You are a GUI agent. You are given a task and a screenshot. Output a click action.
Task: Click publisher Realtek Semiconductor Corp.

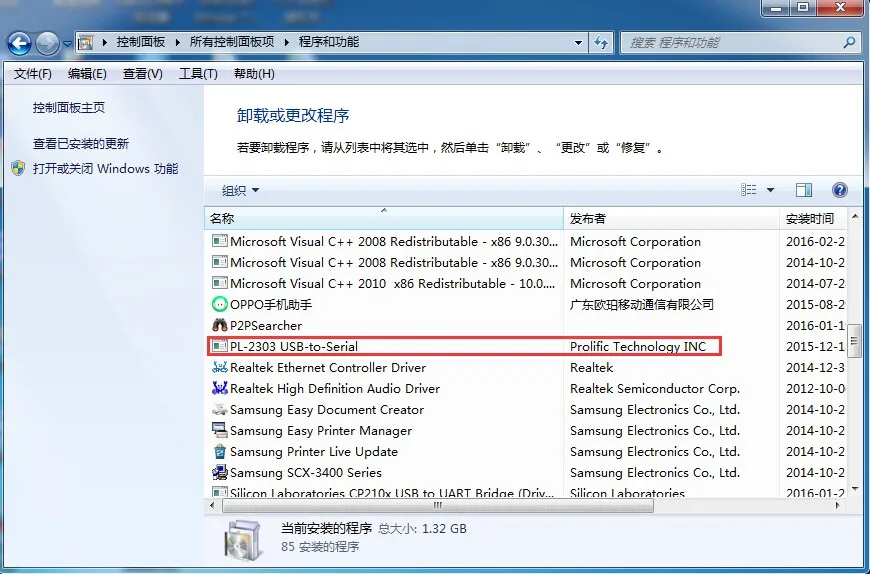655,389
